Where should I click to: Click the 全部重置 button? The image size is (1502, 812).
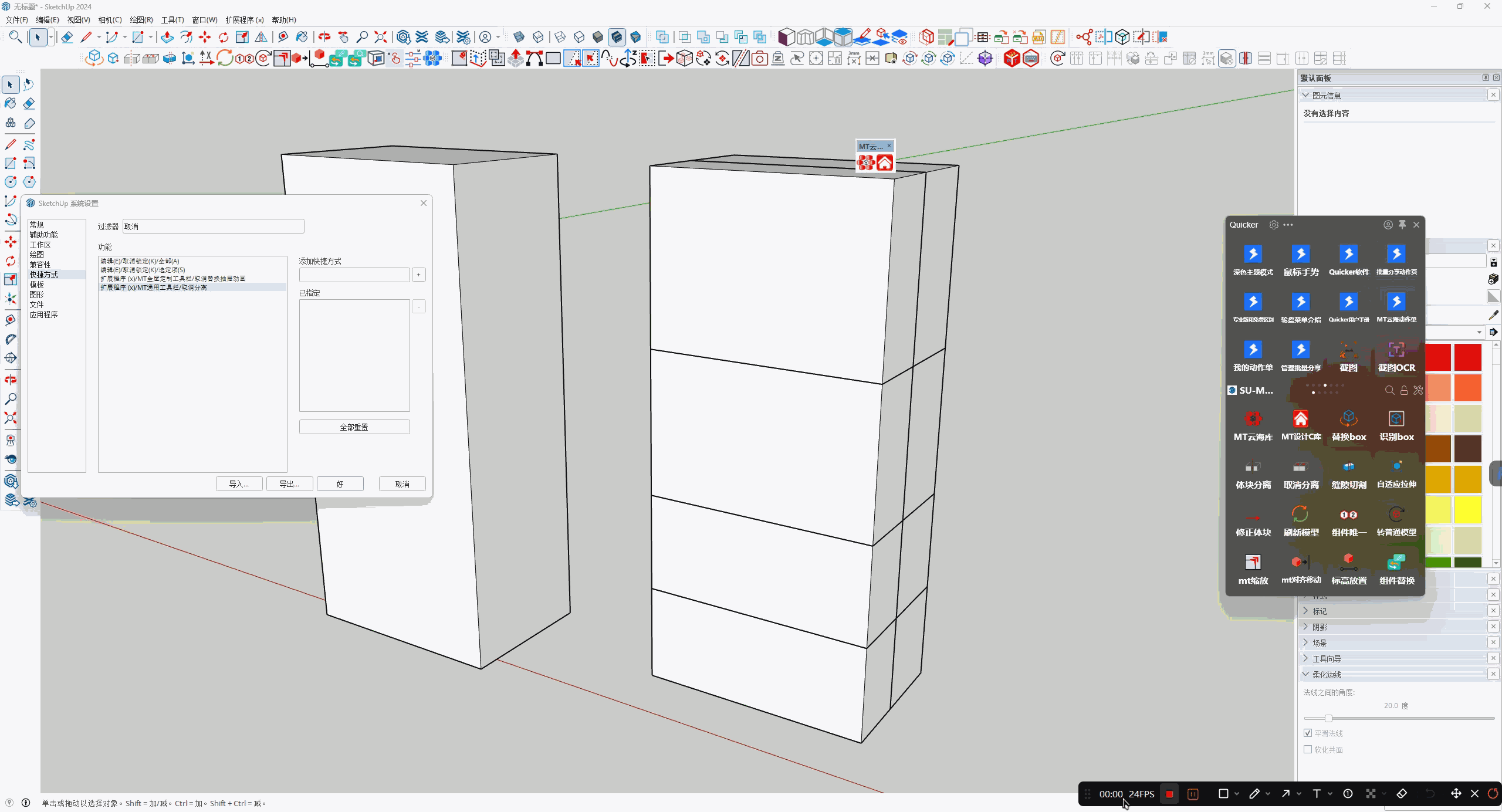(354, 427)
